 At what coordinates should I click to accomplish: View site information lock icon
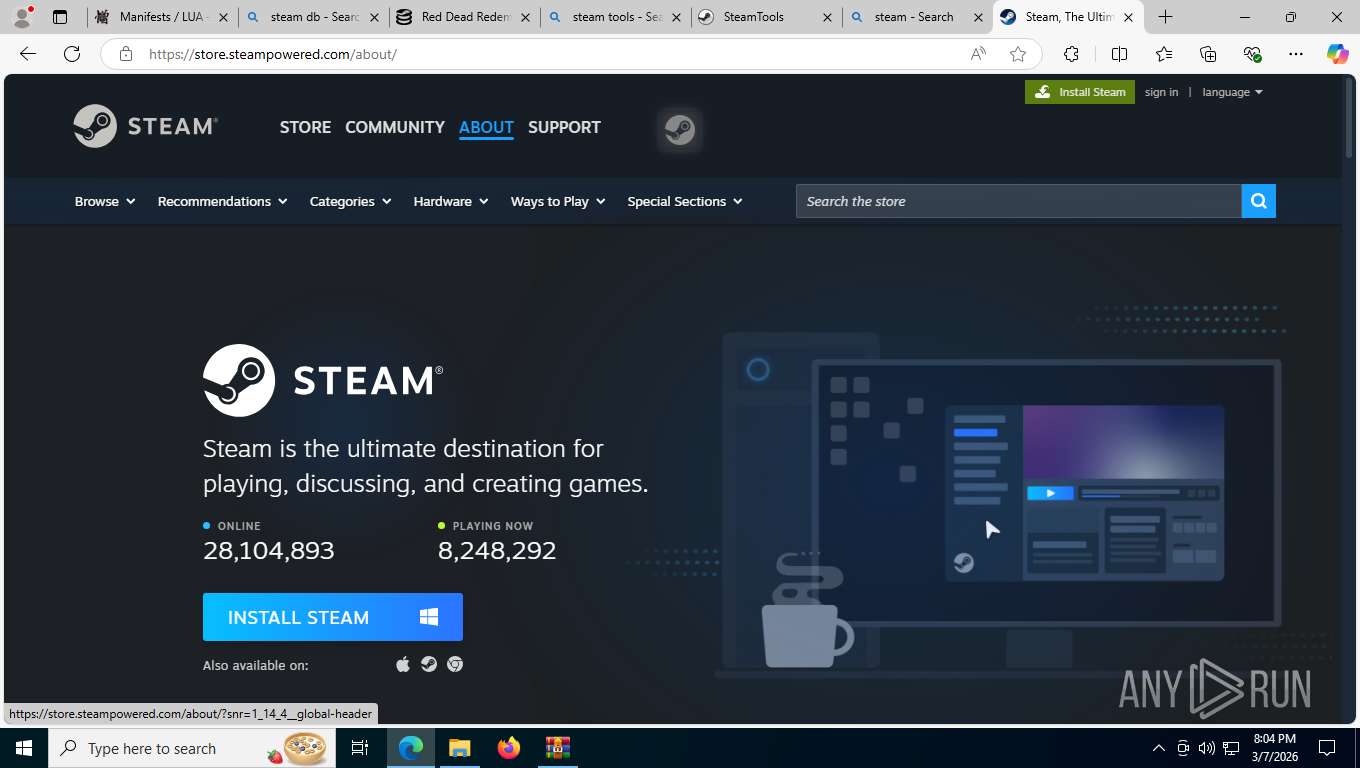(126, 54)
